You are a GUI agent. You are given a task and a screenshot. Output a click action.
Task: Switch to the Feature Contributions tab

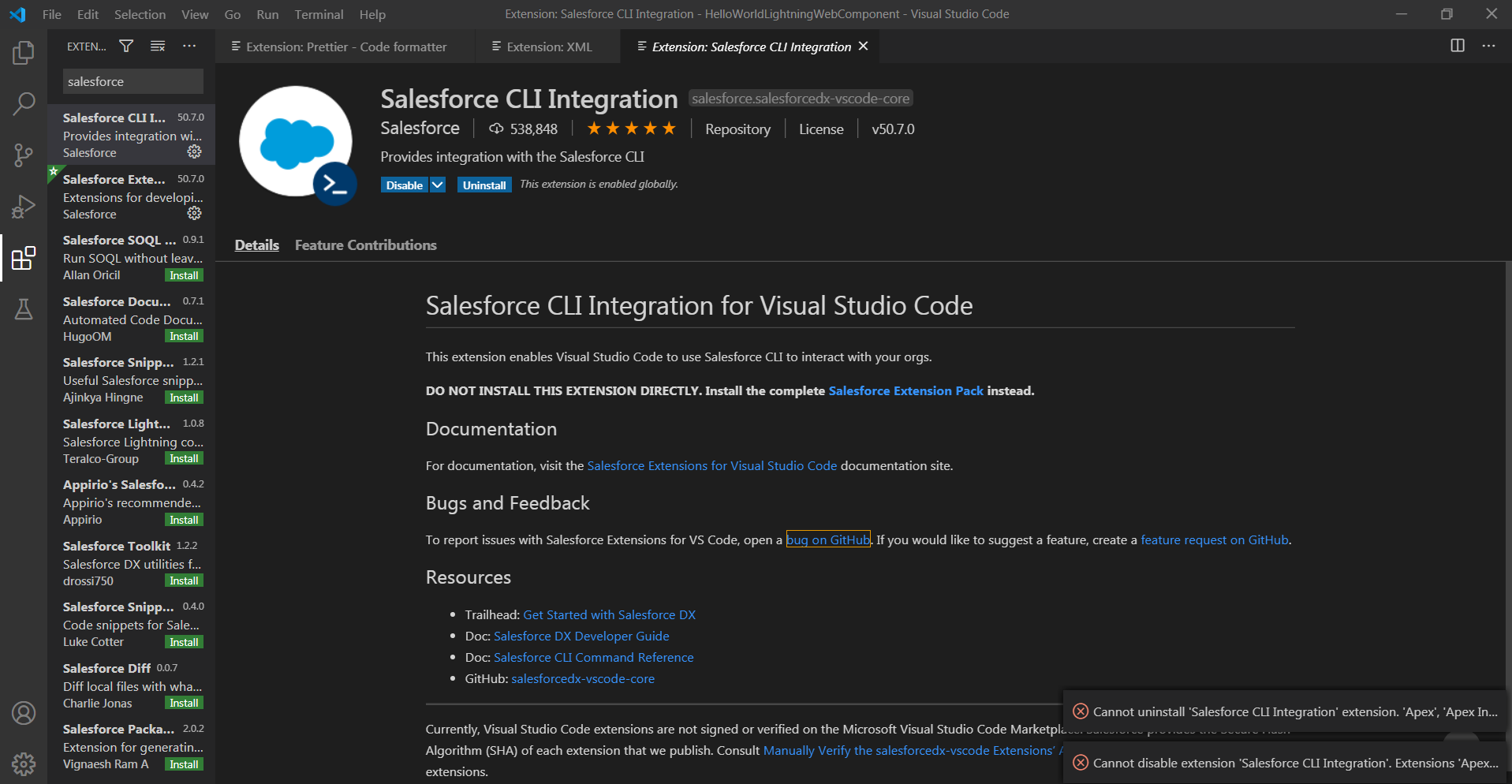(x=365, y=245)
